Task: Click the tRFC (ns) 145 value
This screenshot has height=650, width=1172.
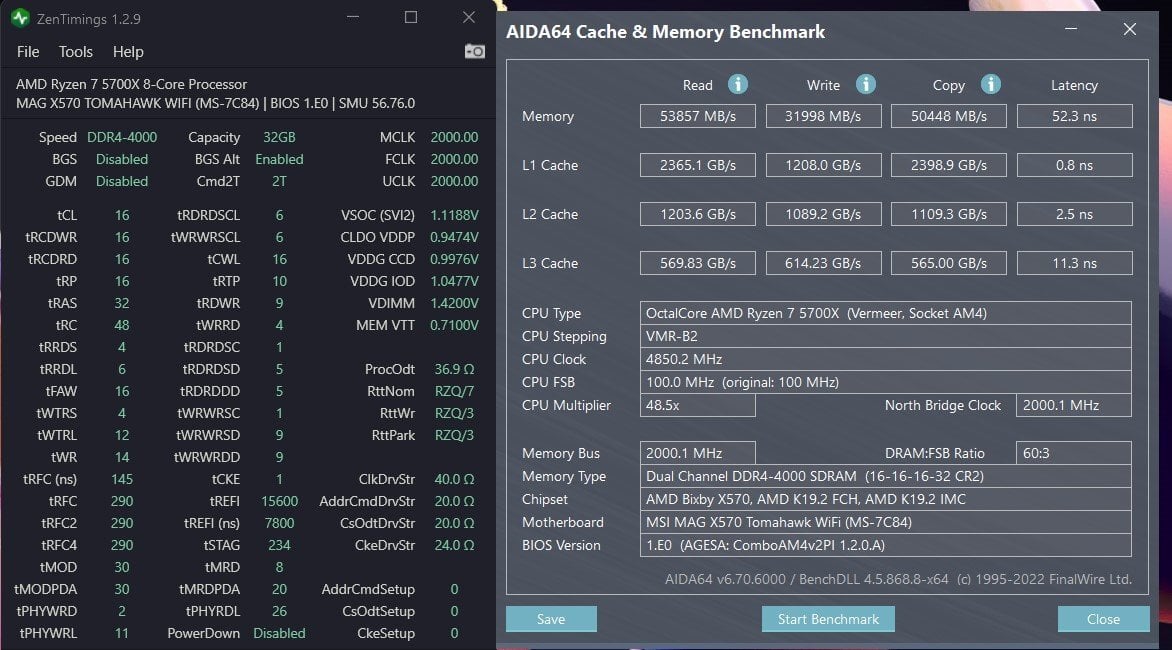Action: [122, 479]
